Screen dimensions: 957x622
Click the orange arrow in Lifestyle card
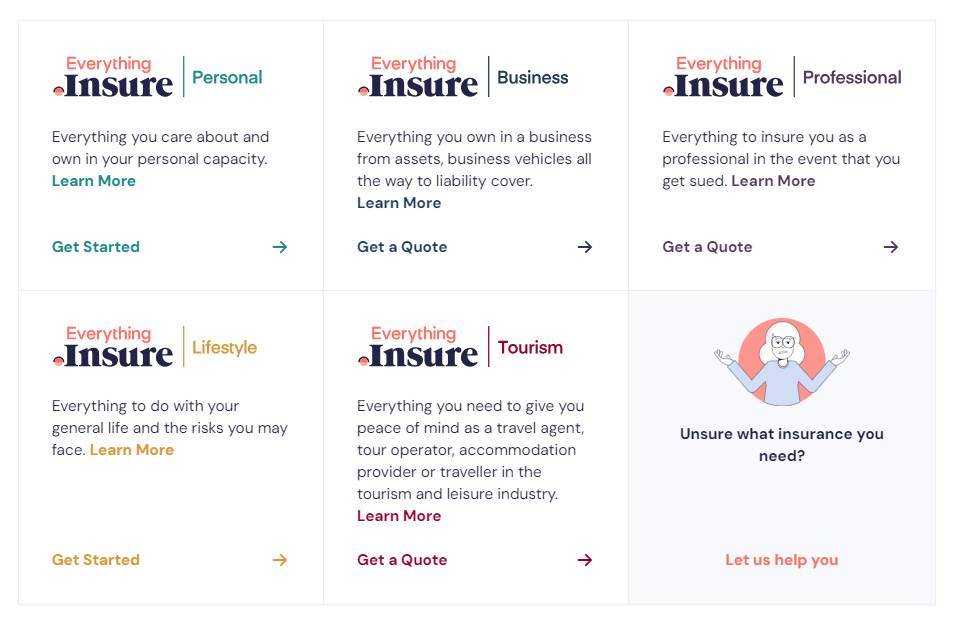coord(280,560)
